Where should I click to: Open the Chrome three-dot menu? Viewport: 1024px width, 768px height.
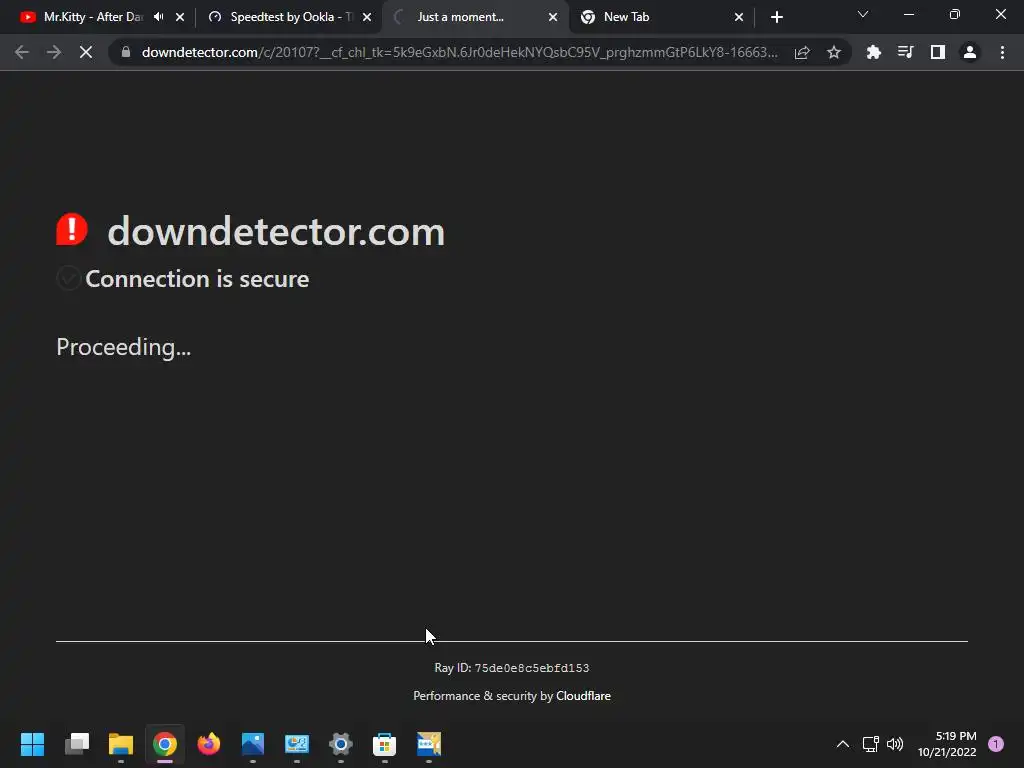coord(1002,52)
